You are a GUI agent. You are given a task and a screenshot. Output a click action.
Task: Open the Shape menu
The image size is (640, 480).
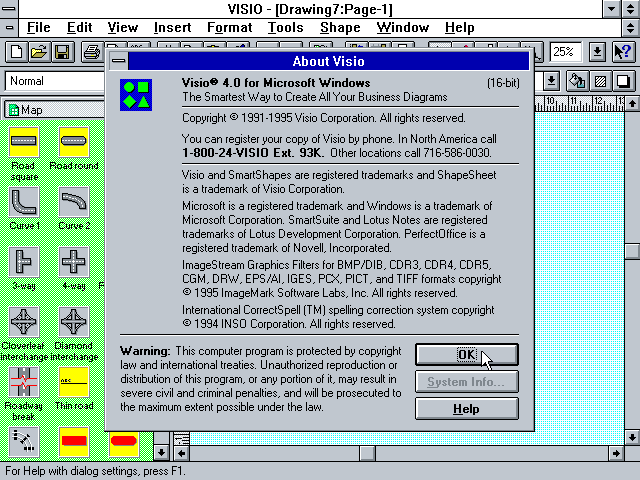tap(340, 28)
